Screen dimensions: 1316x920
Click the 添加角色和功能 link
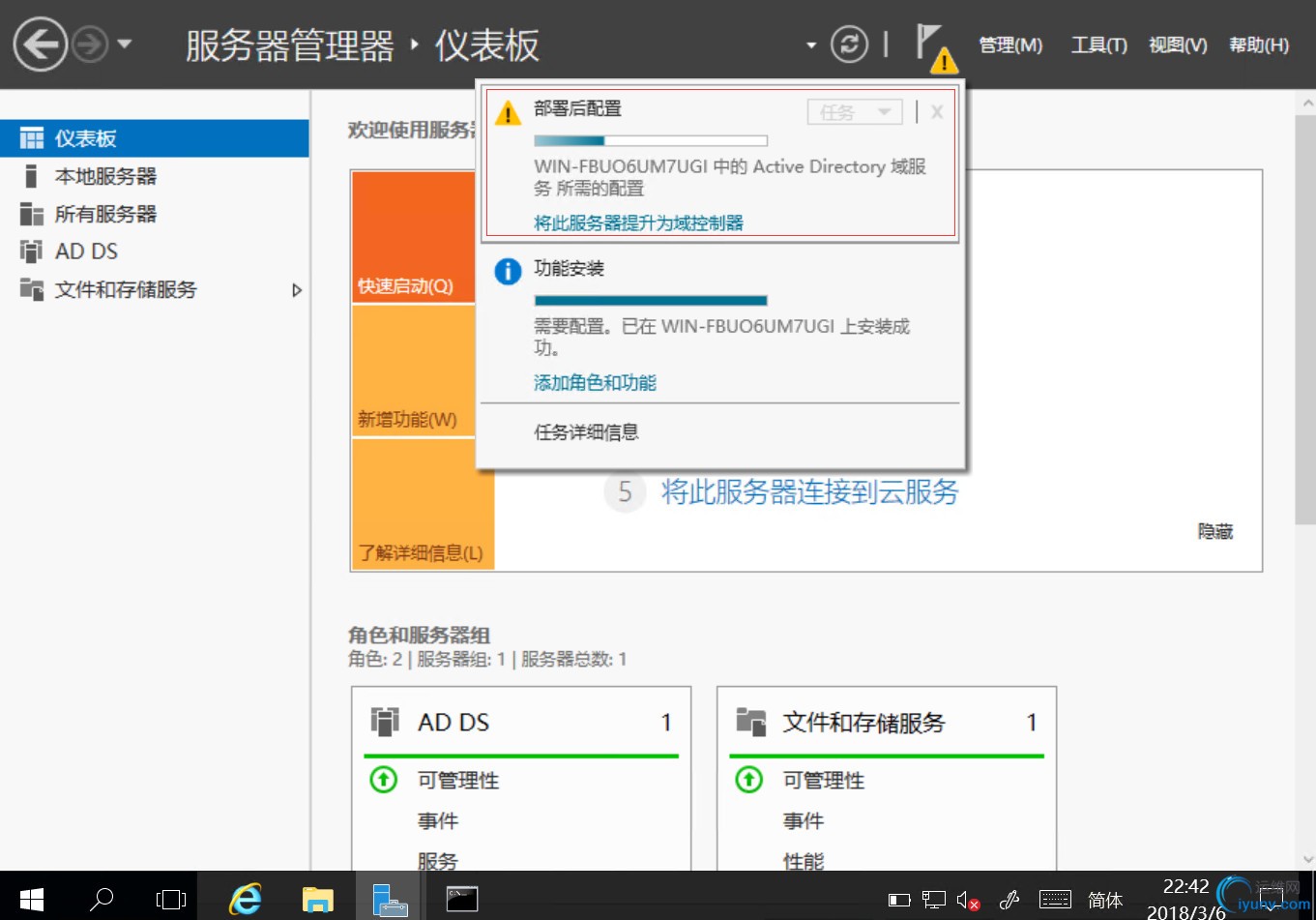click(x=595, y=383)
